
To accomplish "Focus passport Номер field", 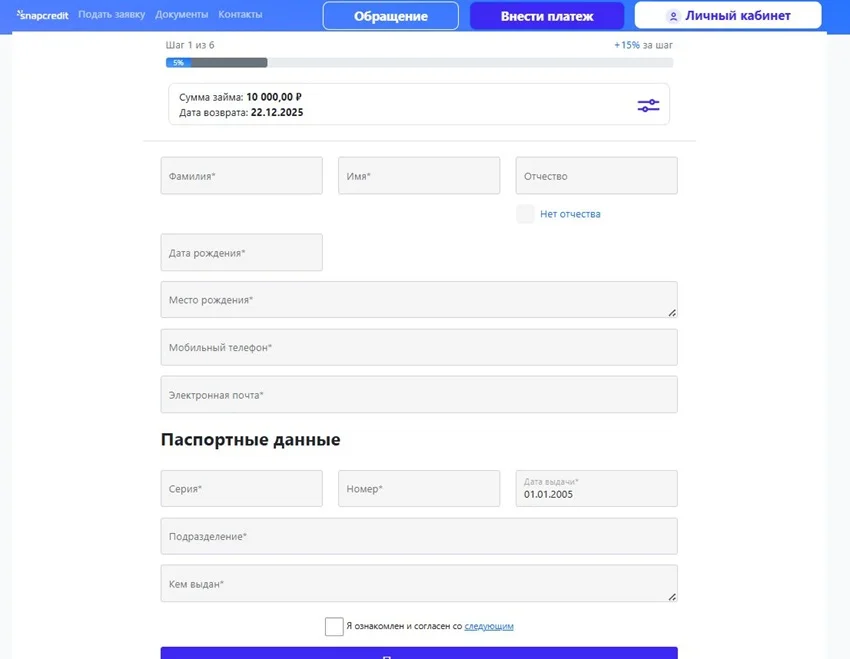I will [419, 489].
